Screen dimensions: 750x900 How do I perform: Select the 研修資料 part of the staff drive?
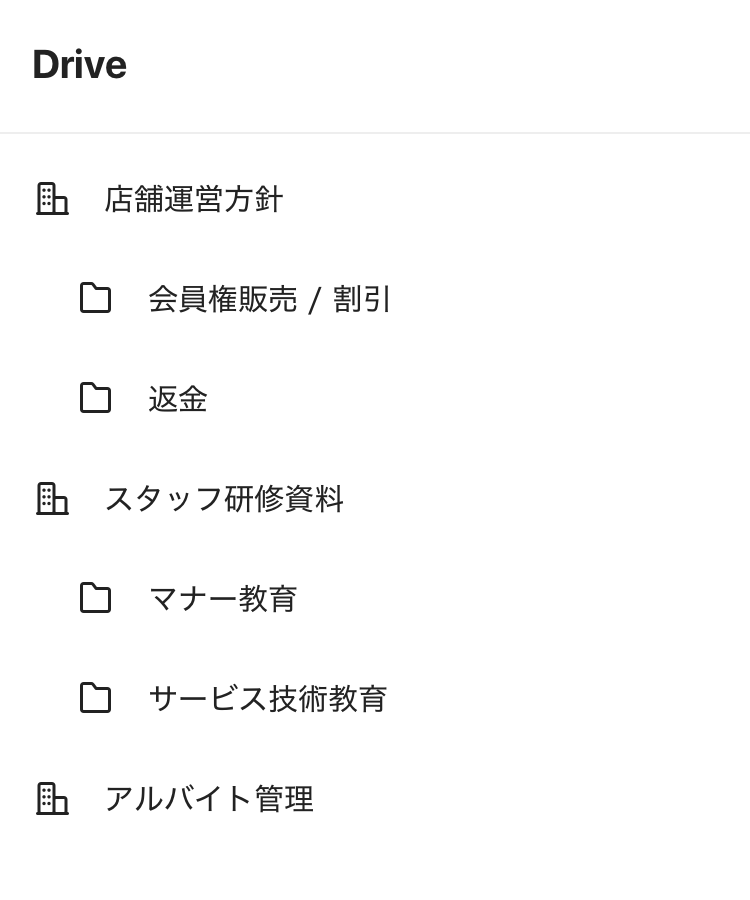pos(284,499)
